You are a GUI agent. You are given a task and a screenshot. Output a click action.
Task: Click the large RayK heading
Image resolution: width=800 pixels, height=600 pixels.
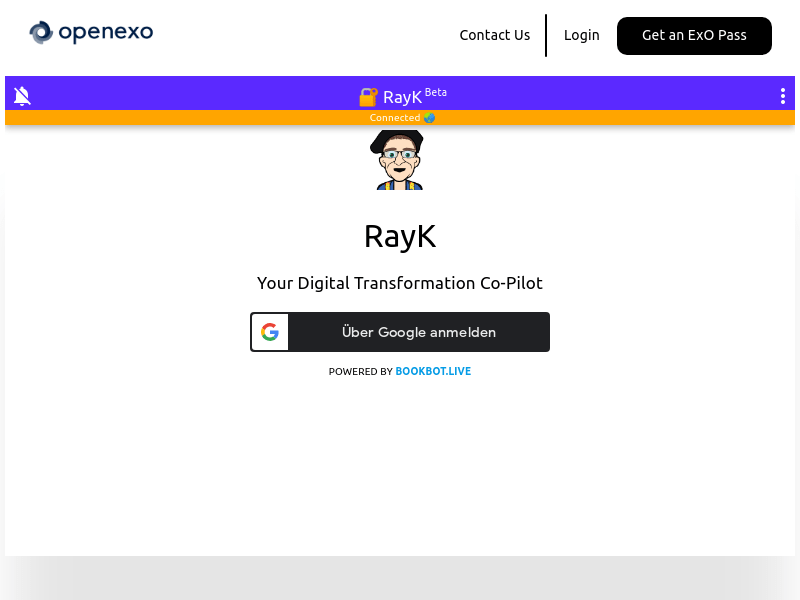point(400,237)
